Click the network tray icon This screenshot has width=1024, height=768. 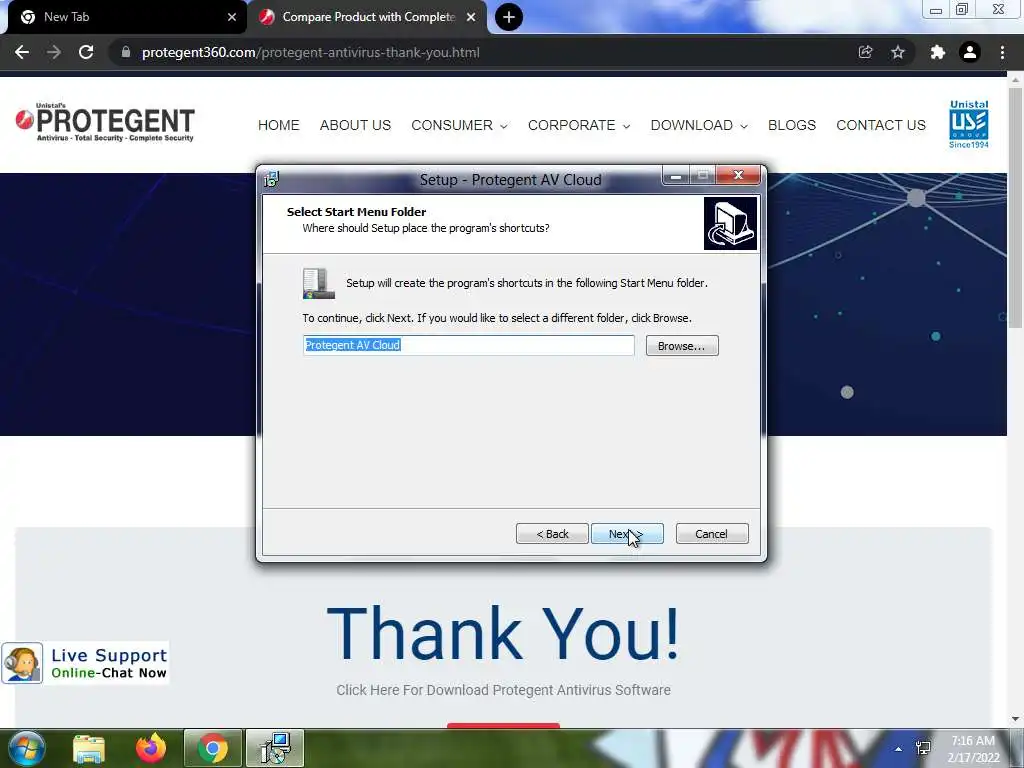pos(923,748)
